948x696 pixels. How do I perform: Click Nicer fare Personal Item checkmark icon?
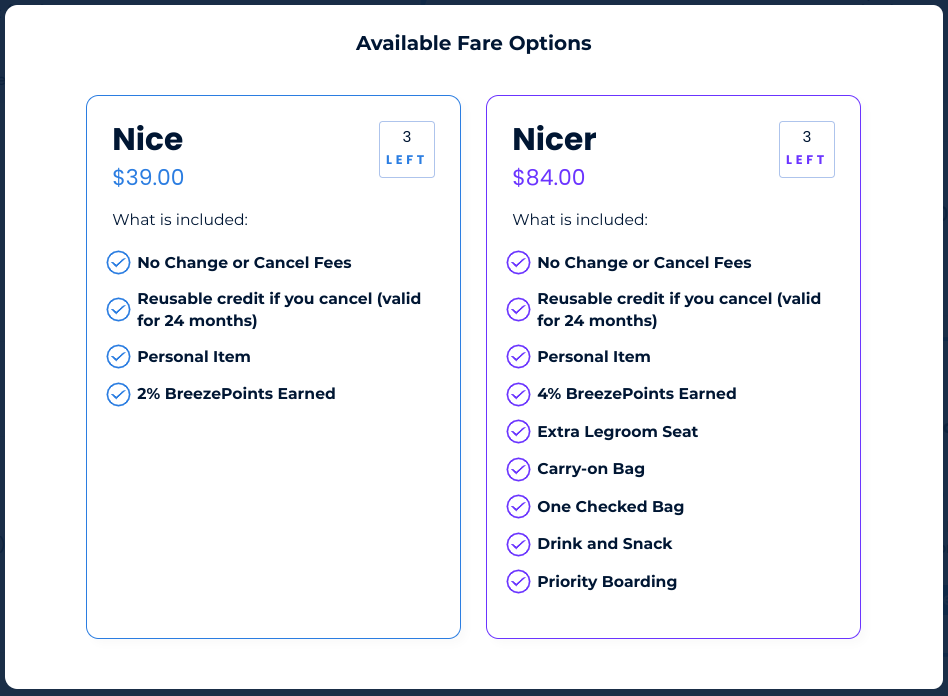(x=518, y=357)
